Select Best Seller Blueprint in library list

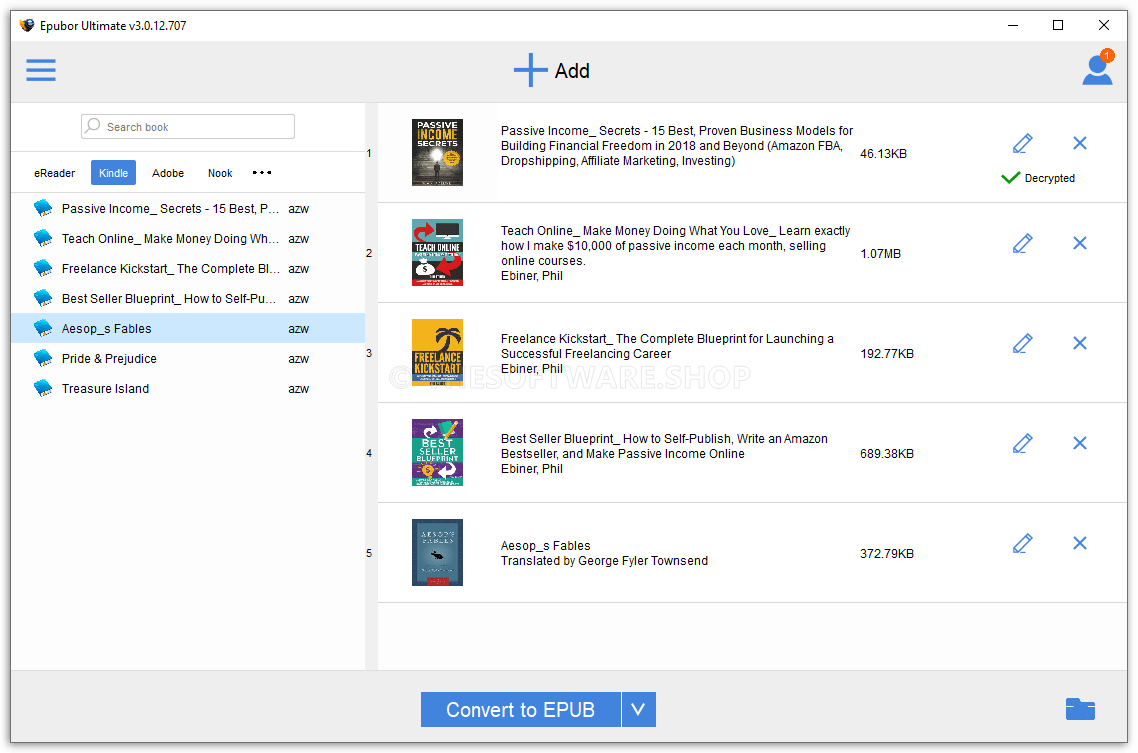click(x=188, y=299)
